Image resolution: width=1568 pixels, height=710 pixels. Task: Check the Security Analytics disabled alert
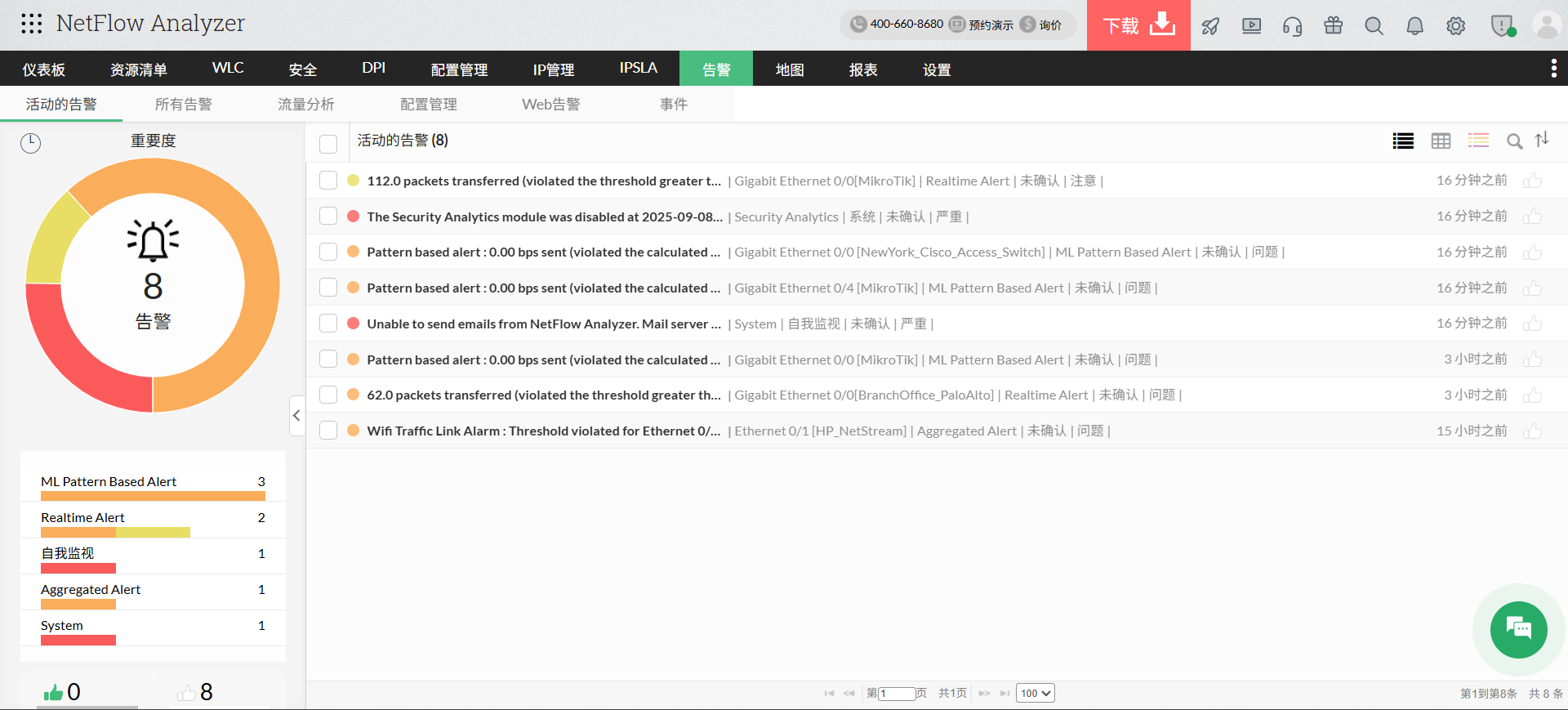click(328, 216)
